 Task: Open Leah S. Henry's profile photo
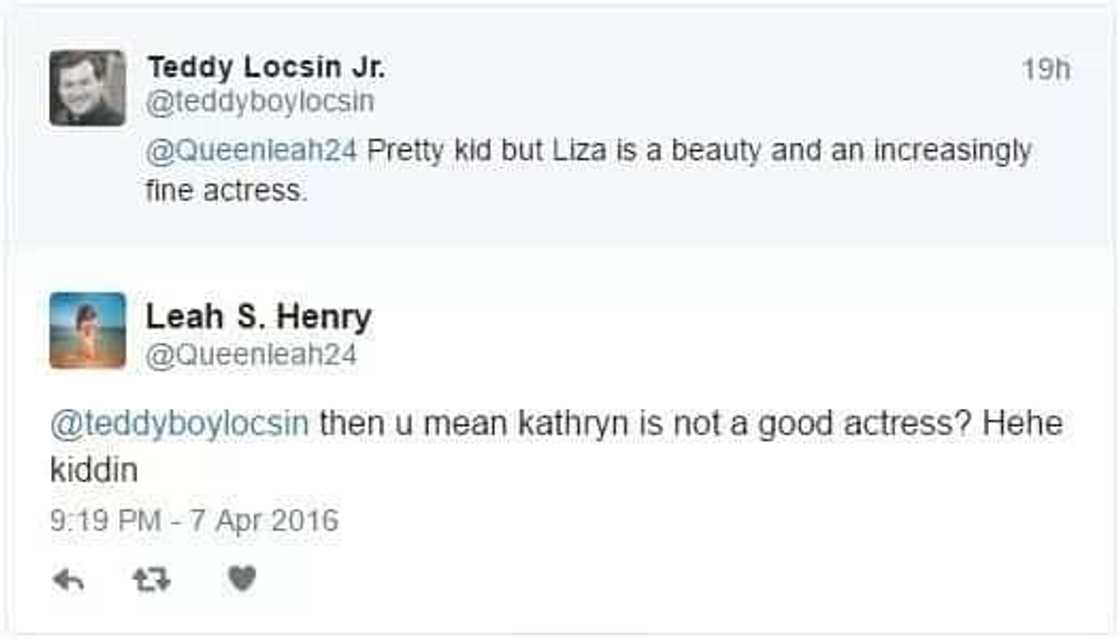coord(88,330)
